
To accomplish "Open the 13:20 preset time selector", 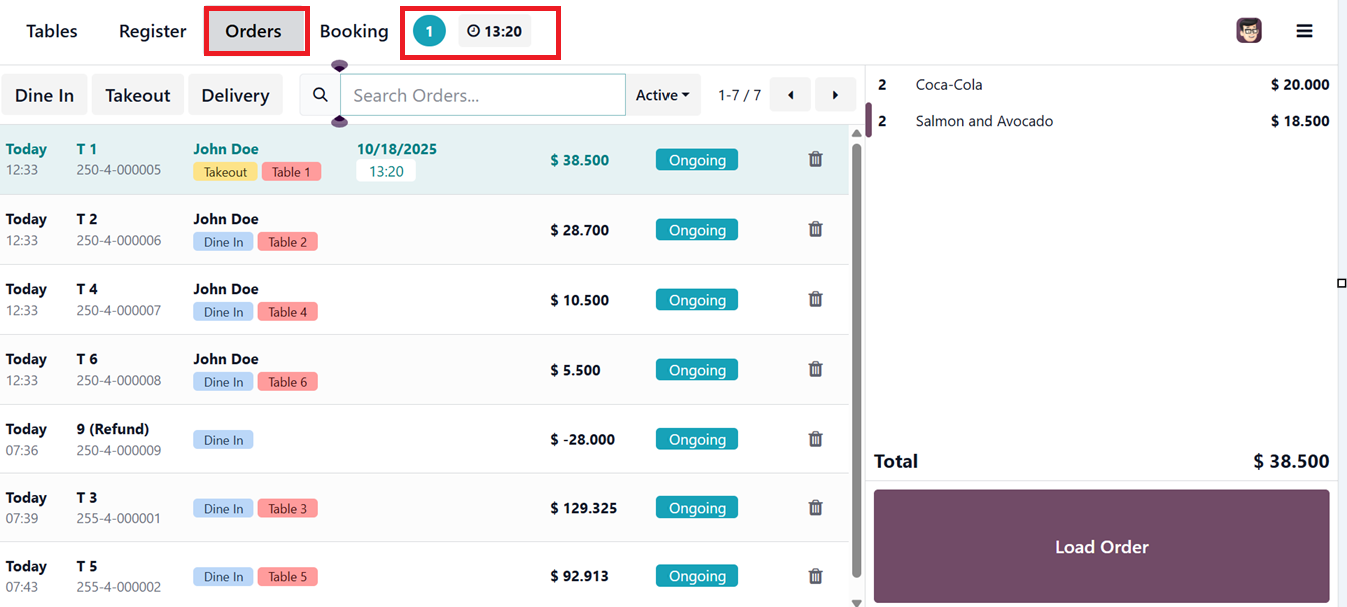I will 494,31.
